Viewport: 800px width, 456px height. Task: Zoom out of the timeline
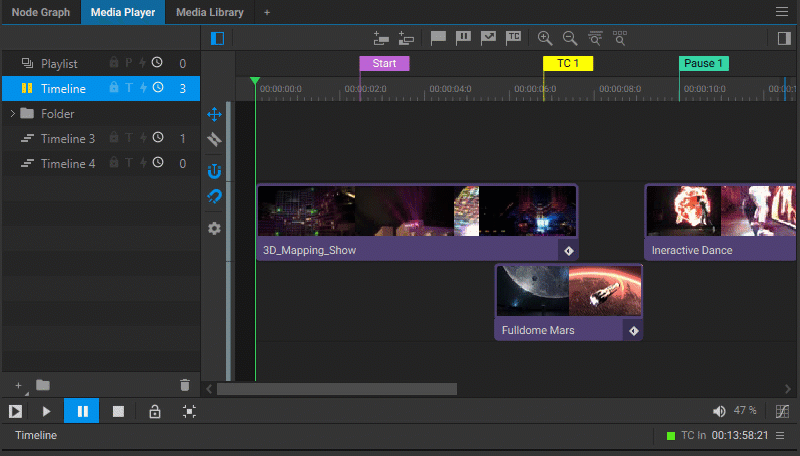570,38
